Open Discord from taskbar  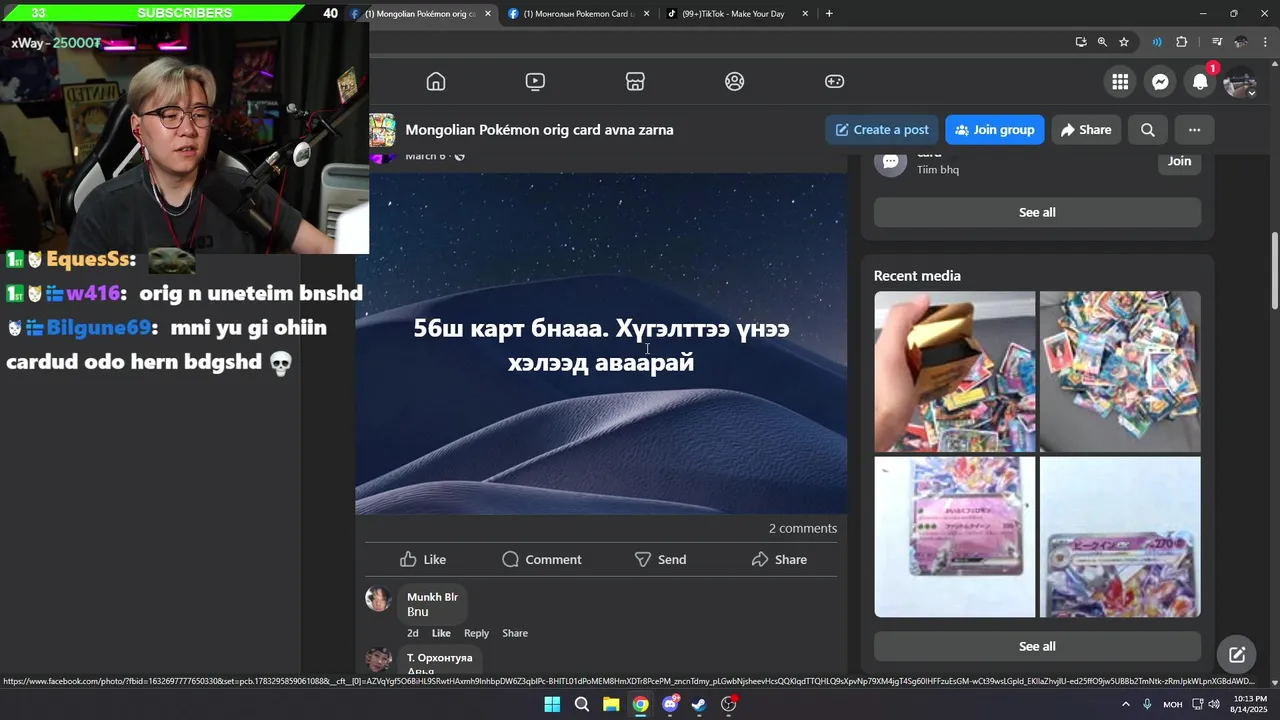(670, 705)
